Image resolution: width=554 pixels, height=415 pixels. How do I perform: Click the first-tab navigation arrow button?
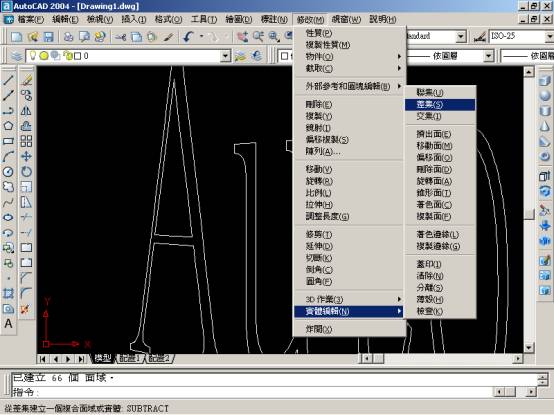point(43,359)
